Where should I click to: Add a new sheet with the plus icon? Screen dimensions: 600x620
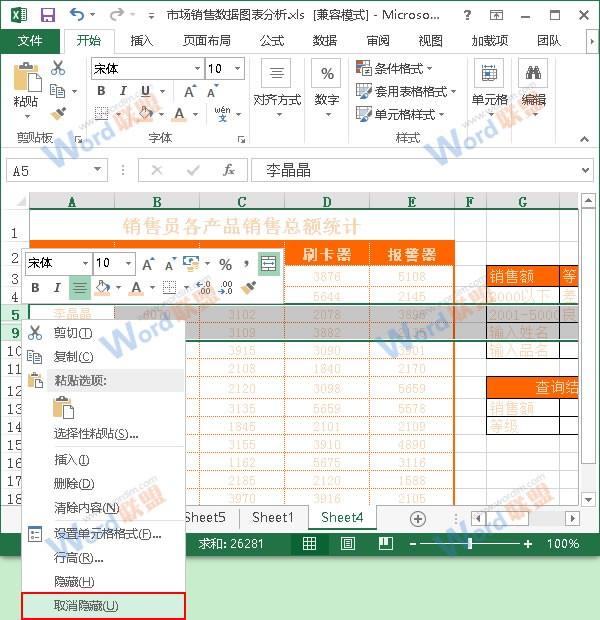pos(418,518)
